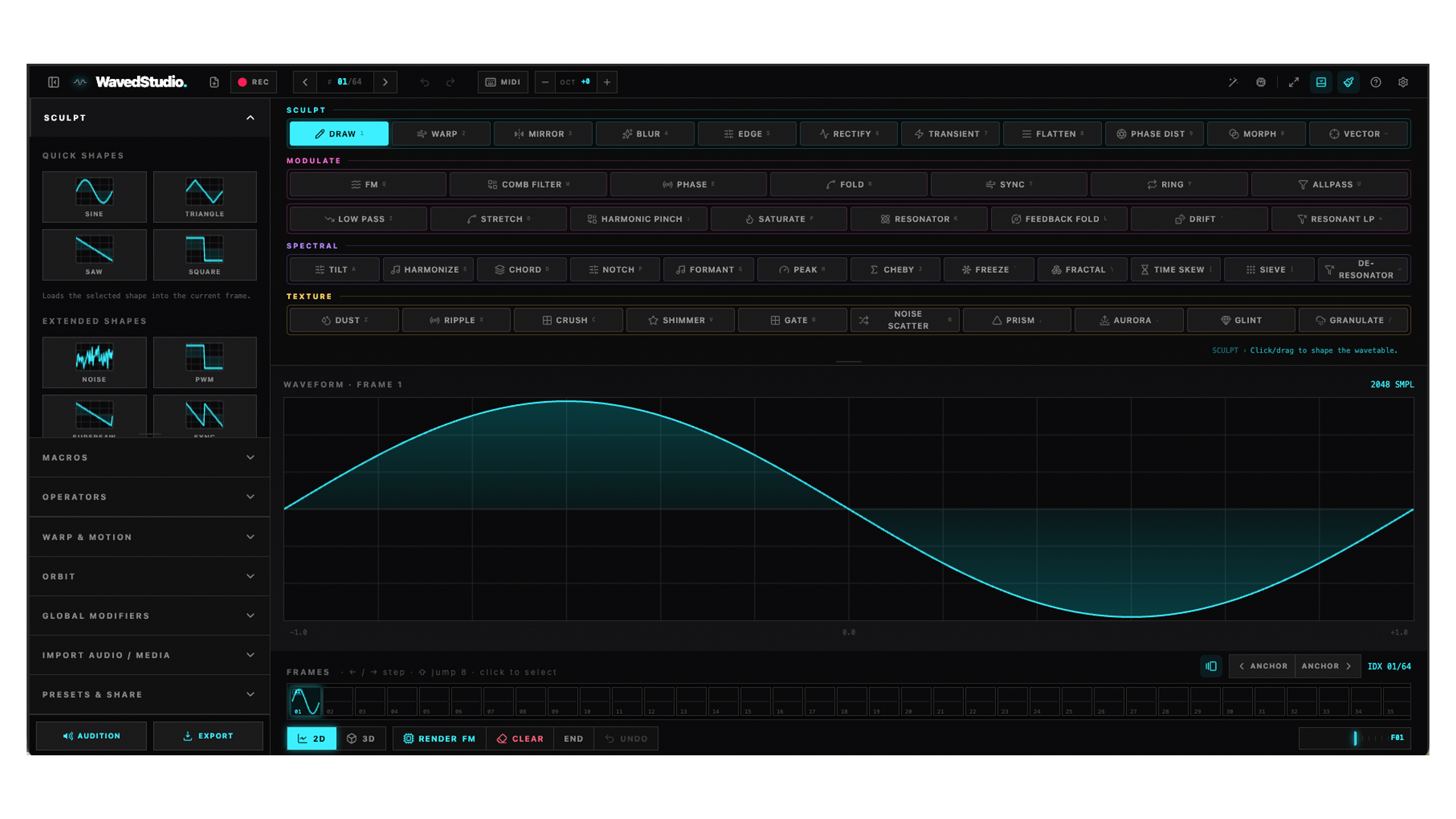Click the new file icon
The image size is (1456, 819).
pyautogui.click(x=214, y=82)
